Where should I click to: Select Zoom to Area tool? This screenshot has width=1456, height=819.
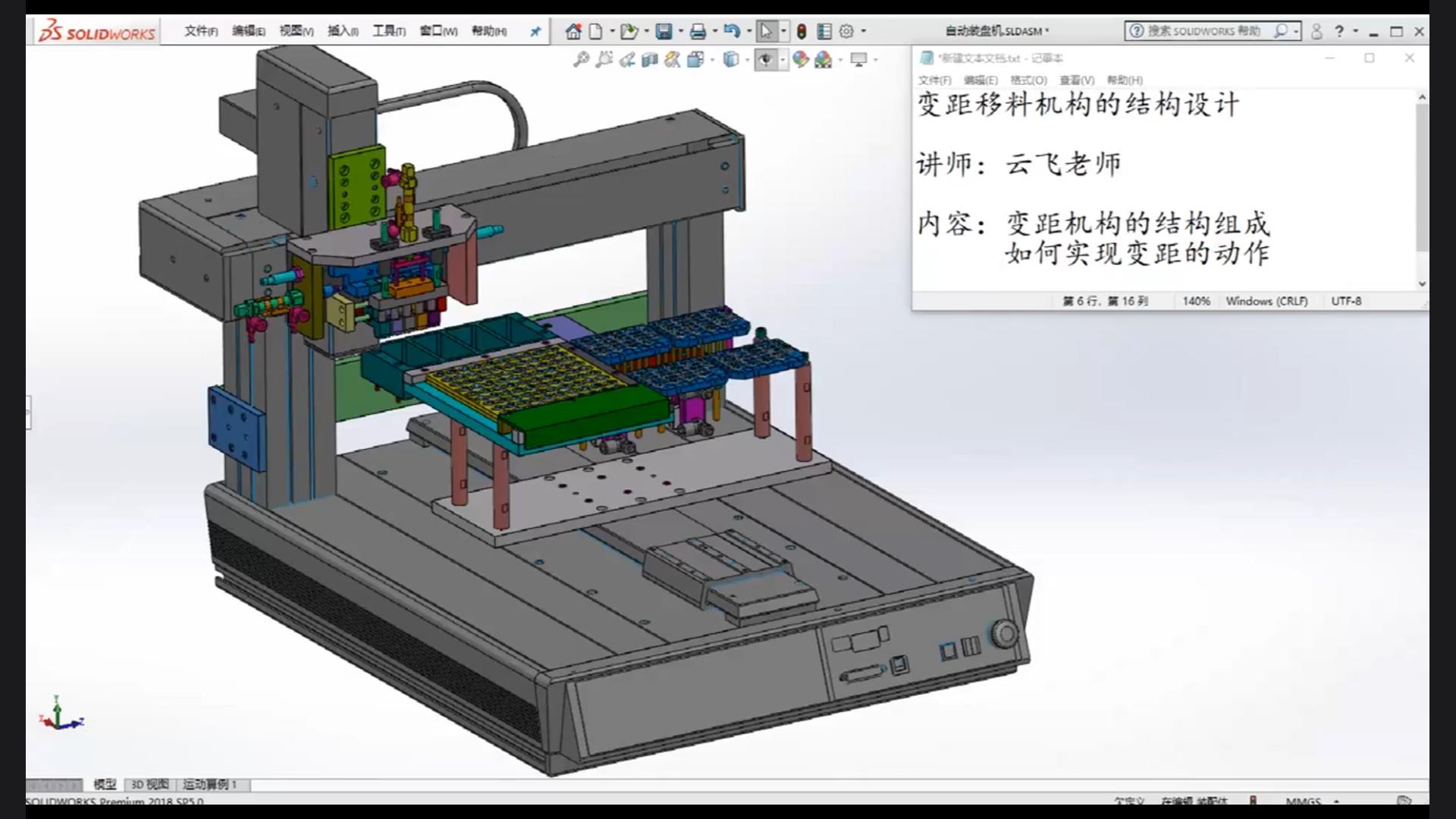604,59
